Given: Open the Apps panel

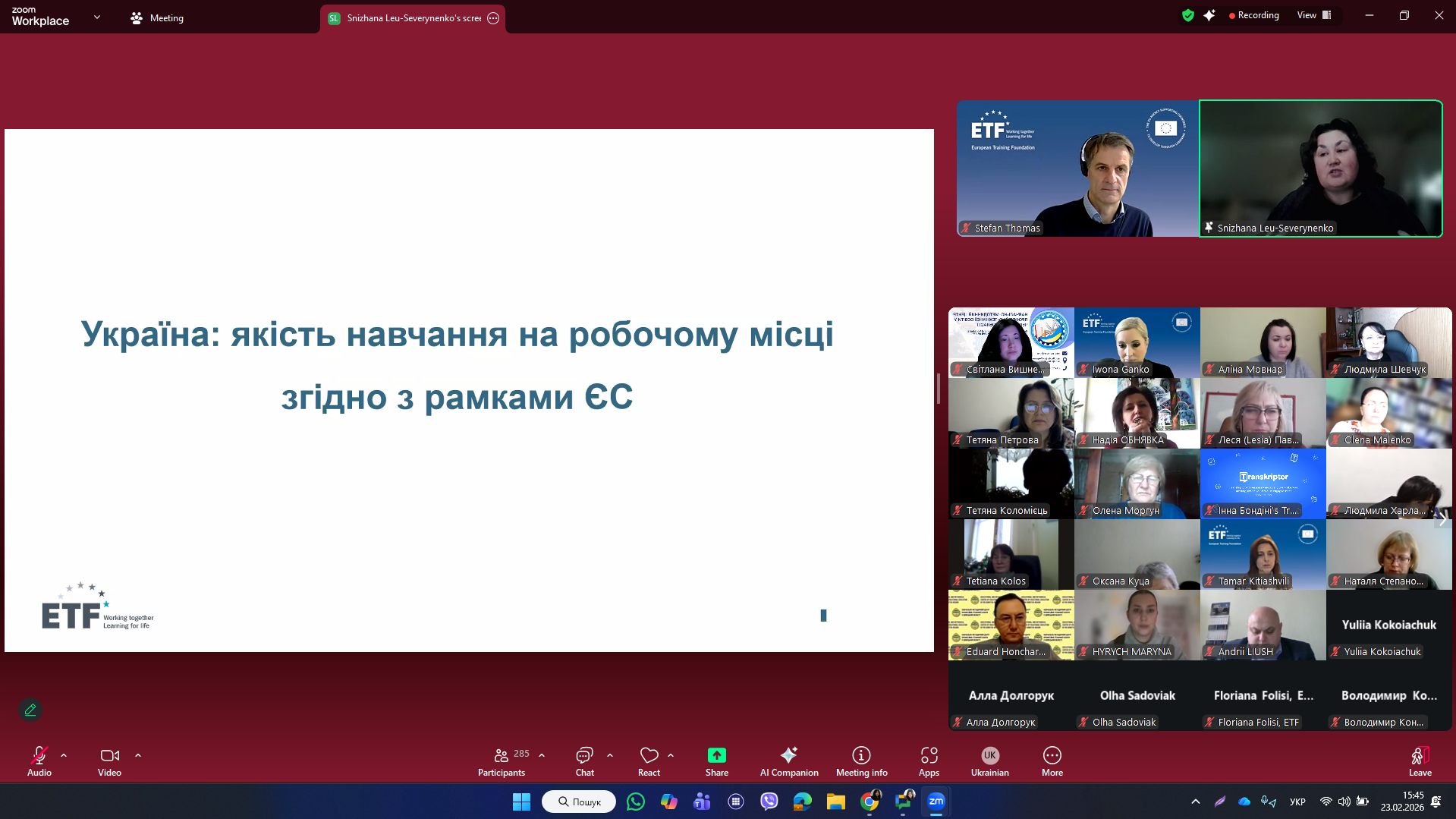Looking at the screenshot, I should [x=929, y=761].
